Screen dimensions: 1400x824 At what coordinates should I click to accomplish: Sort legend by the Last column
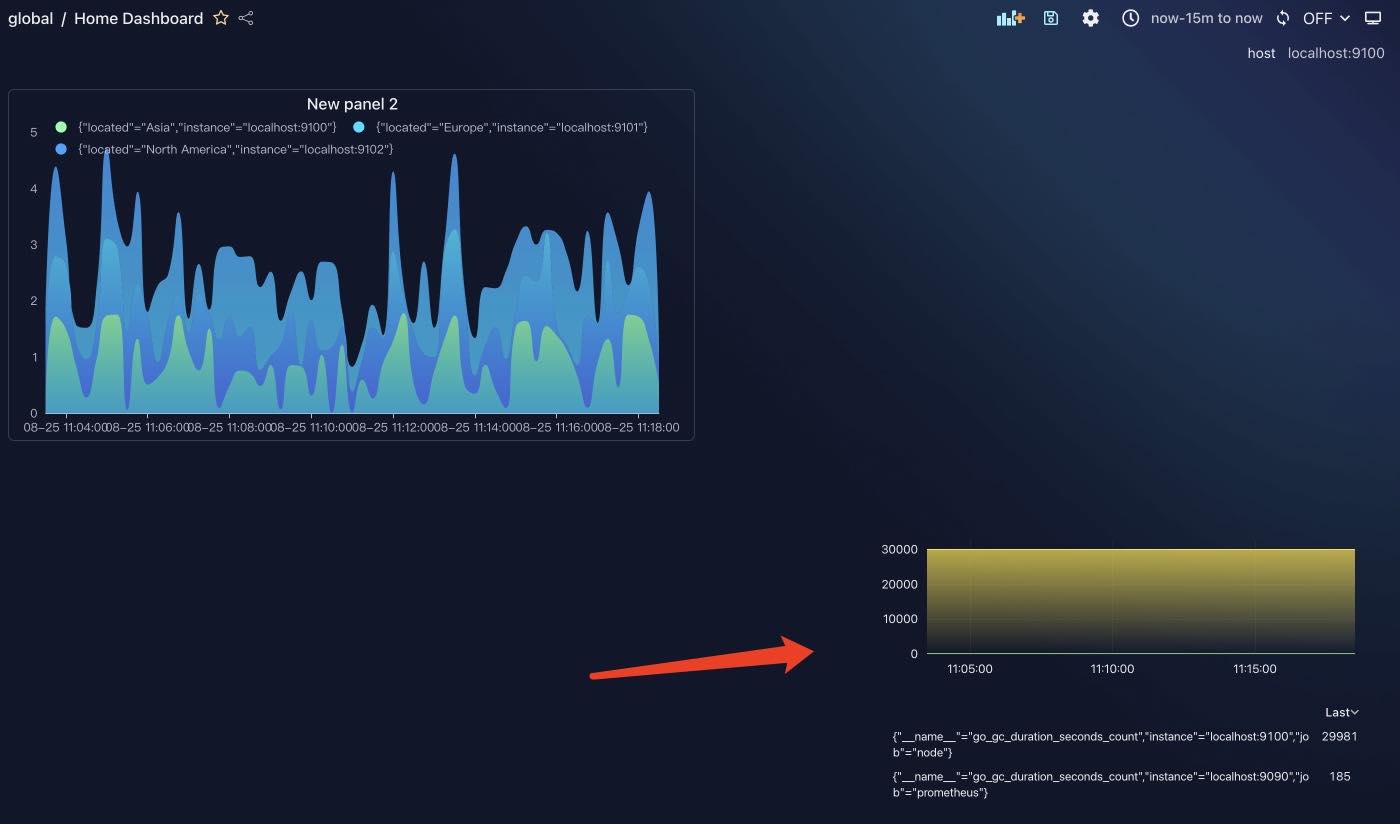tap(1342, 712)
